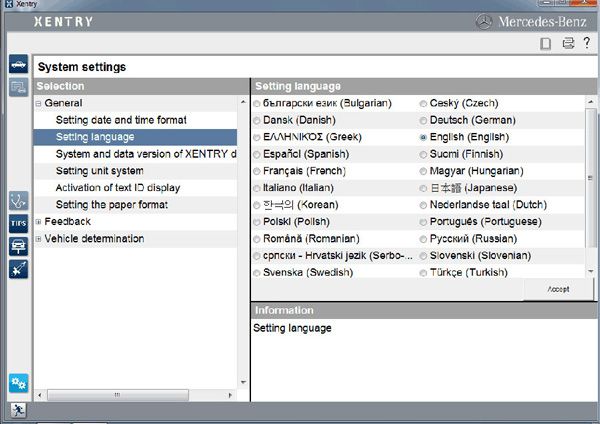Select Greek language radio button

point(256,137)
